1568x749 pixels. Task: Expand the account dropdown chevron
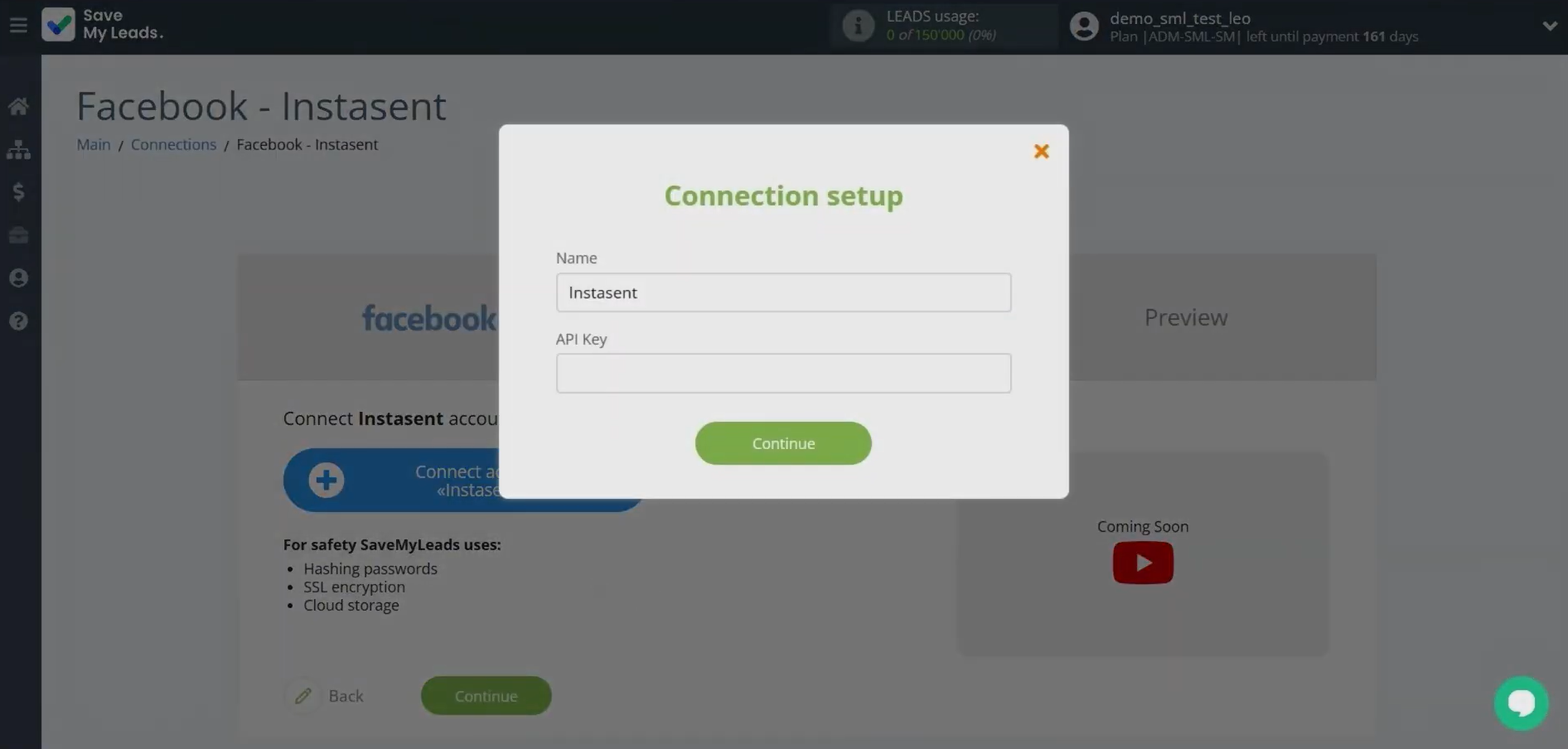click(1549, 26)
